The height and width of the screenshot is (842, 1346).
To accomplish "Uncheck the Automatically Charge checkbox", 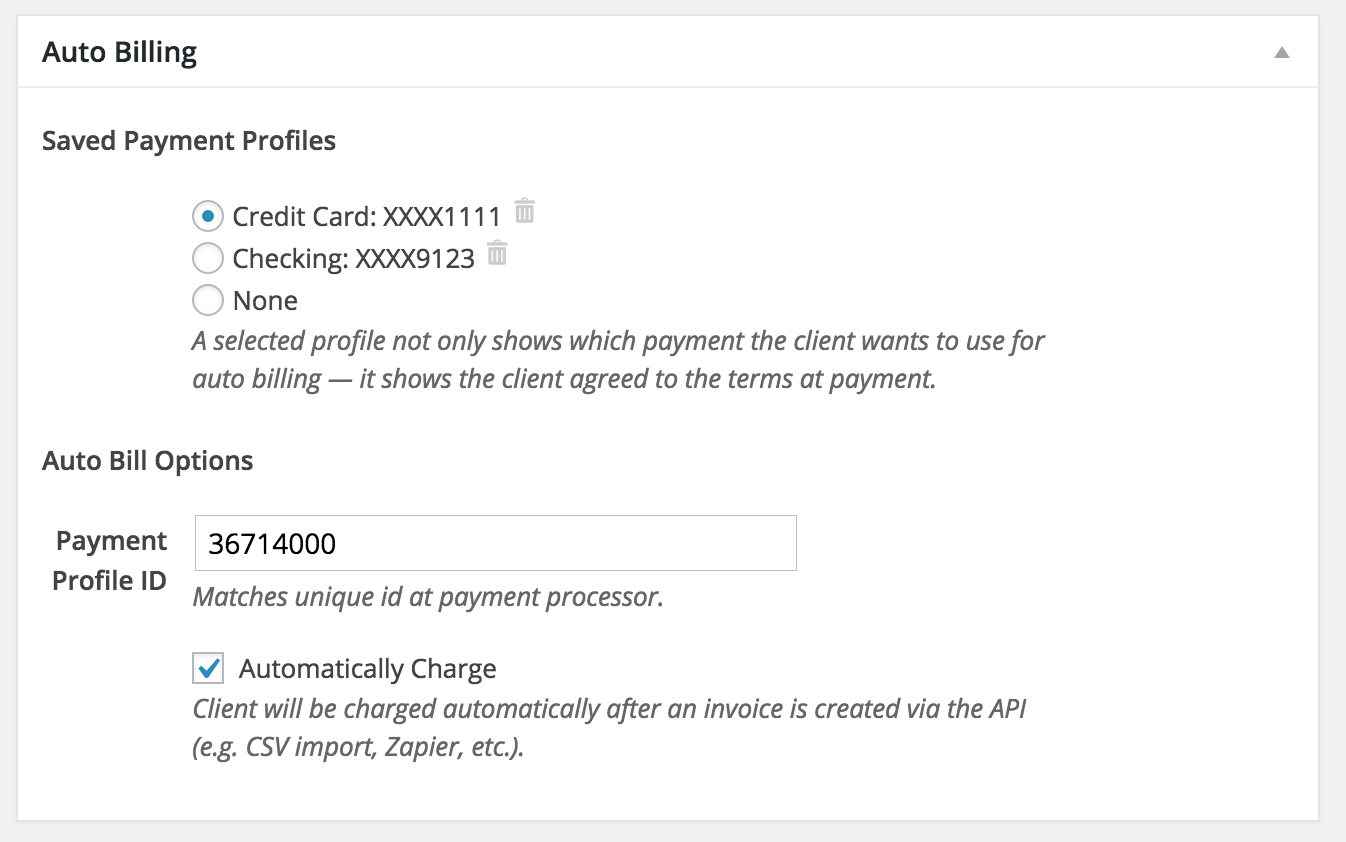I will [x=209, y=668].
